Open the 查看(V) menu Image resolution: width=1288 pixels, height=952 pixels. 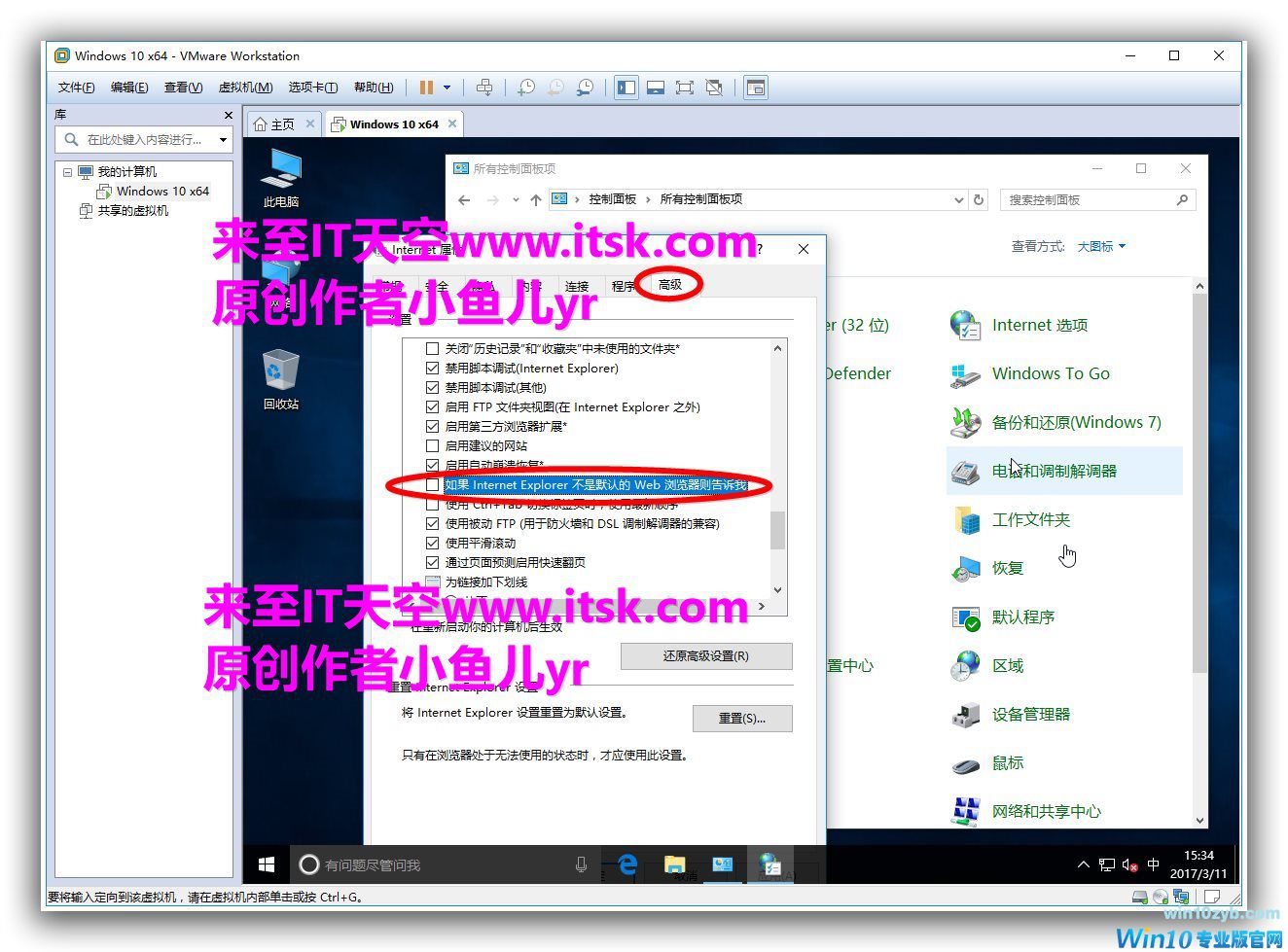[x=183, y=88]
